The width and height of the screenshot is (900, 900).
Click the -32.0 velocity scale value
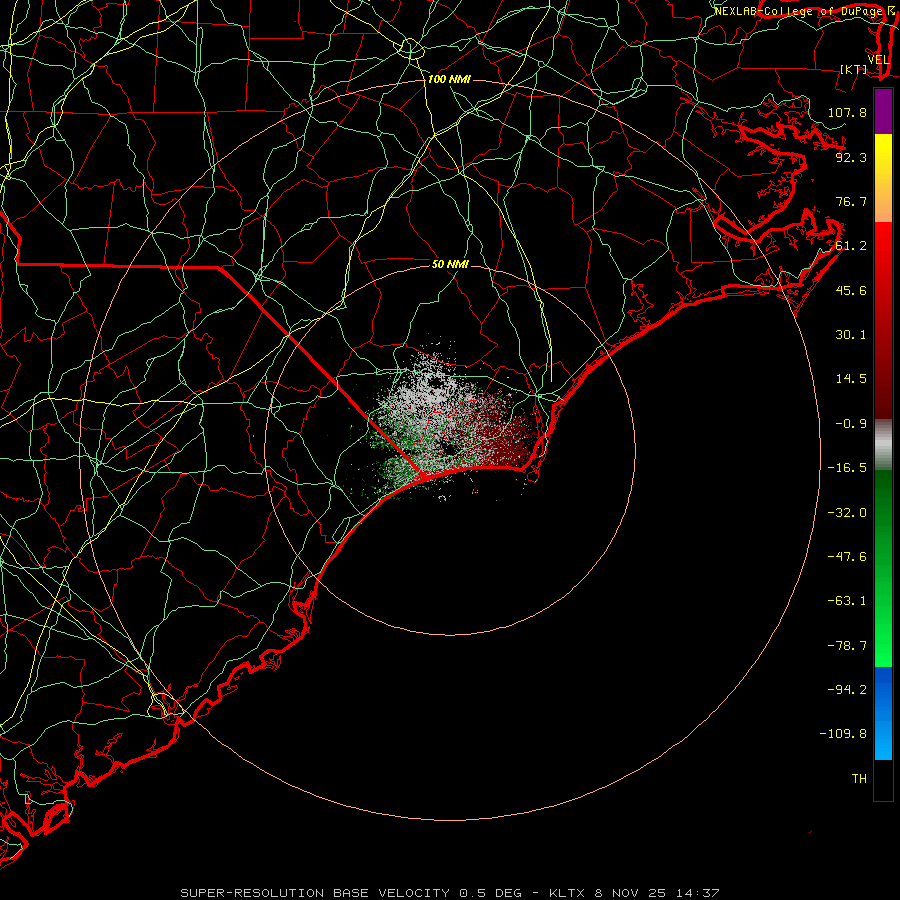pyautogui.click(x=847, y=513)
